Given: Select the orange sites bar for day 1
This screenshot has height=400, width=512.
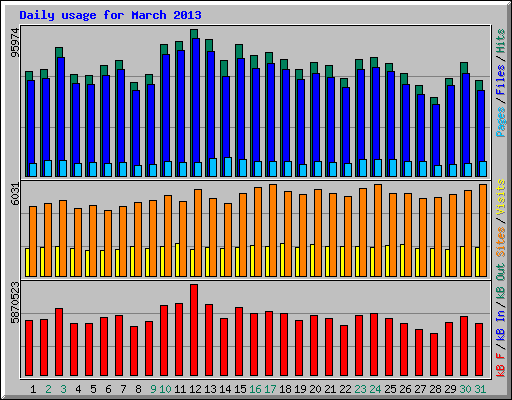Looking at the screenshot, I should (33, 241).
